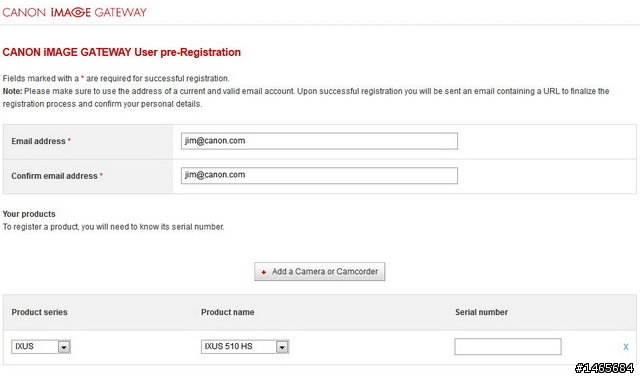The height and width of the screenshot is (376, 640).
Task: Open the Product name dropdown arrow
Action: (x=282, y=347)
